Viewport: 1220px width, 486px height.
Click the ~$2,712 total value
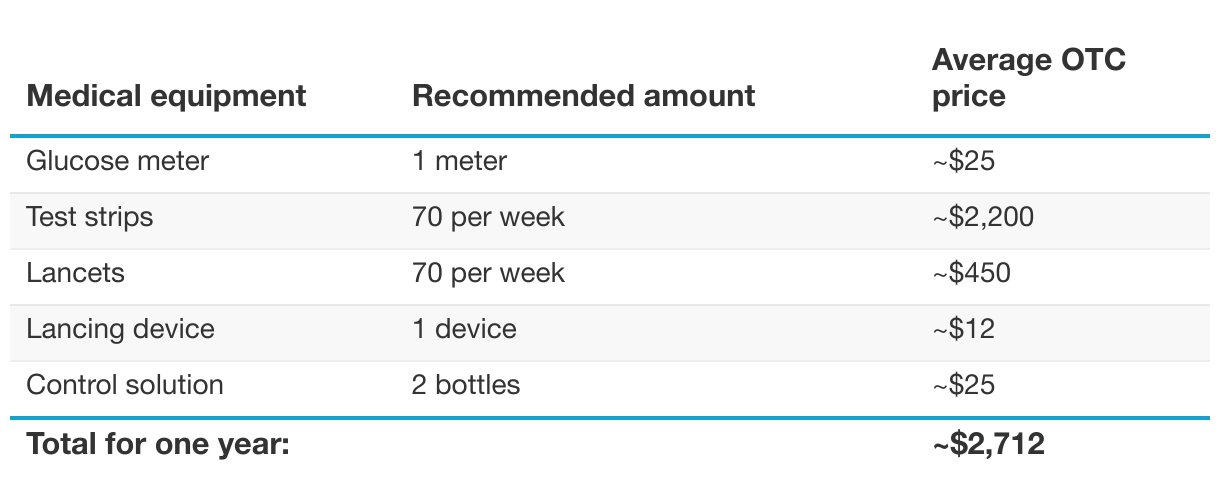pos(988,444)
